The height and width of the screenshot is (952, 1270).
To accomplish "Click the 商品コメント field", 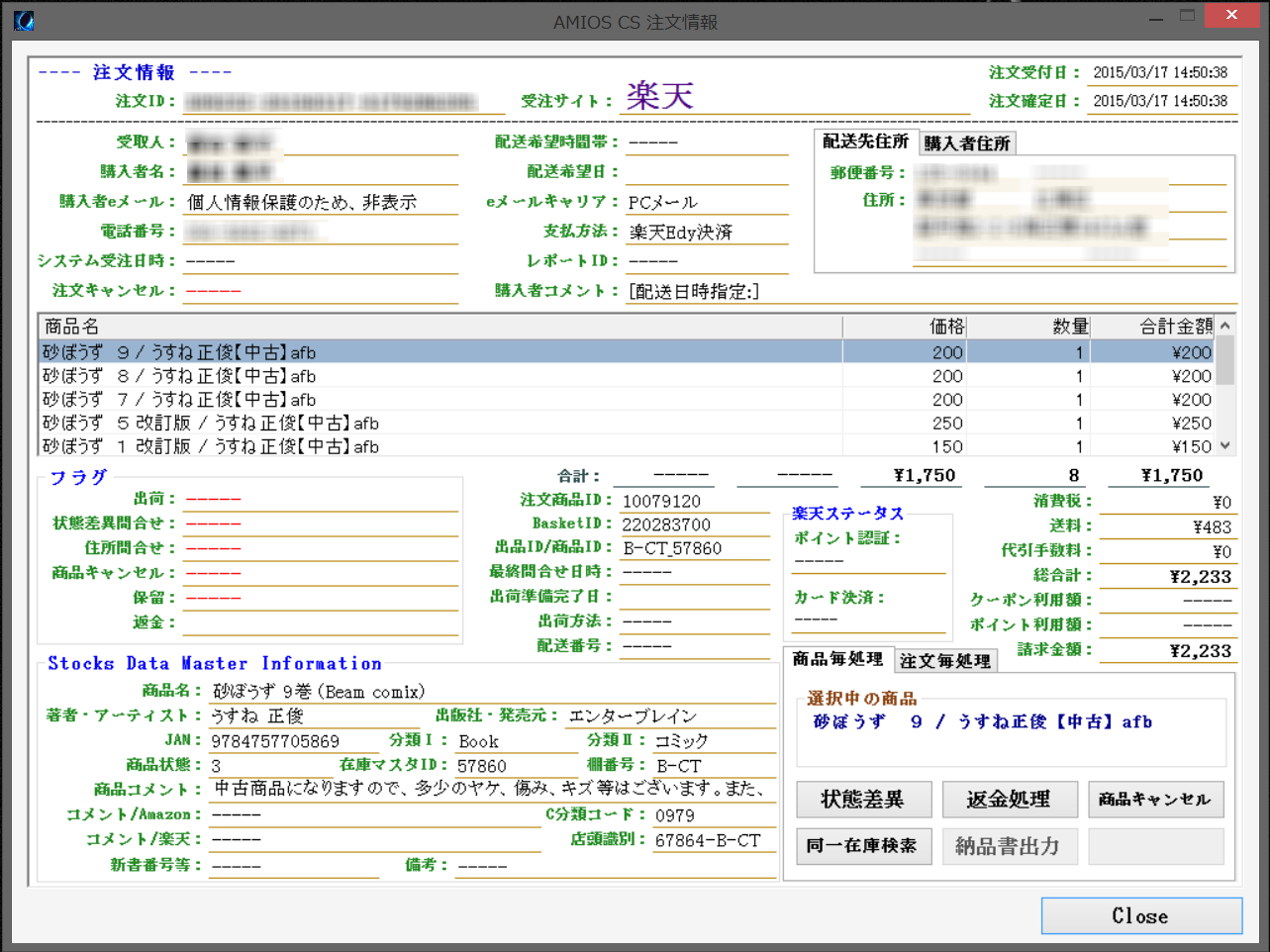I will pos(493,789).
